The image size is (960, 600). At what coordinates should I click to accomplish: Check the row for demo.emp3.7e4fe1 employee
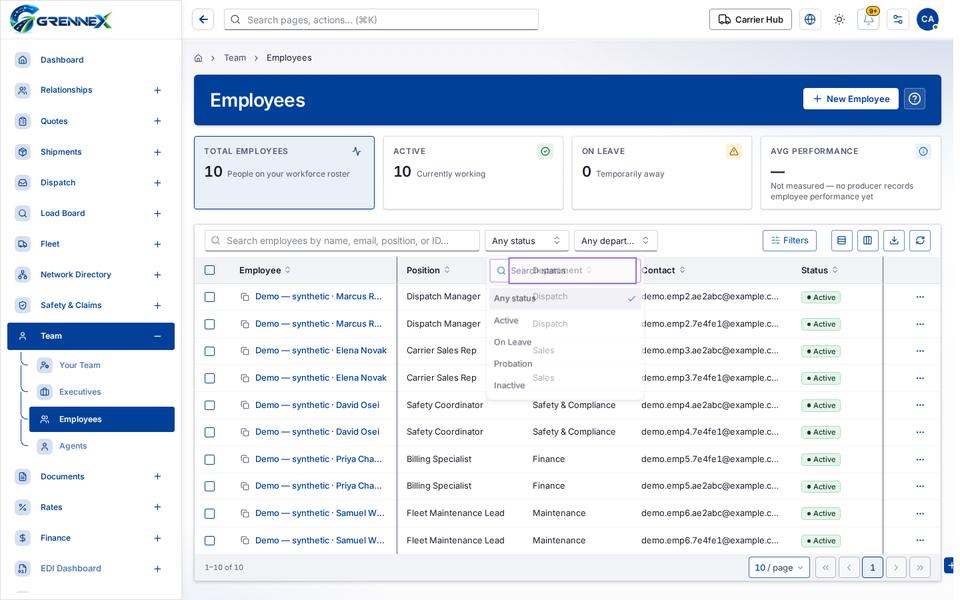click(210, 378)
